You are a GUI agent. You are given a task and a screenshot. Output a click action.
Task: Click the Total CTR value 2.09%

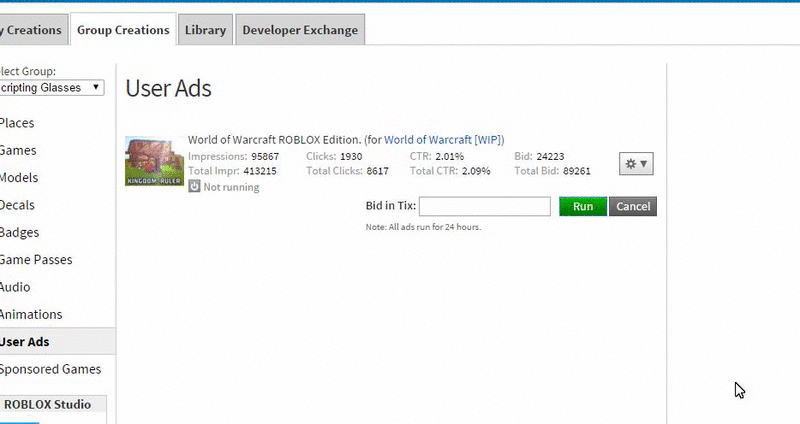coord(476,171)
